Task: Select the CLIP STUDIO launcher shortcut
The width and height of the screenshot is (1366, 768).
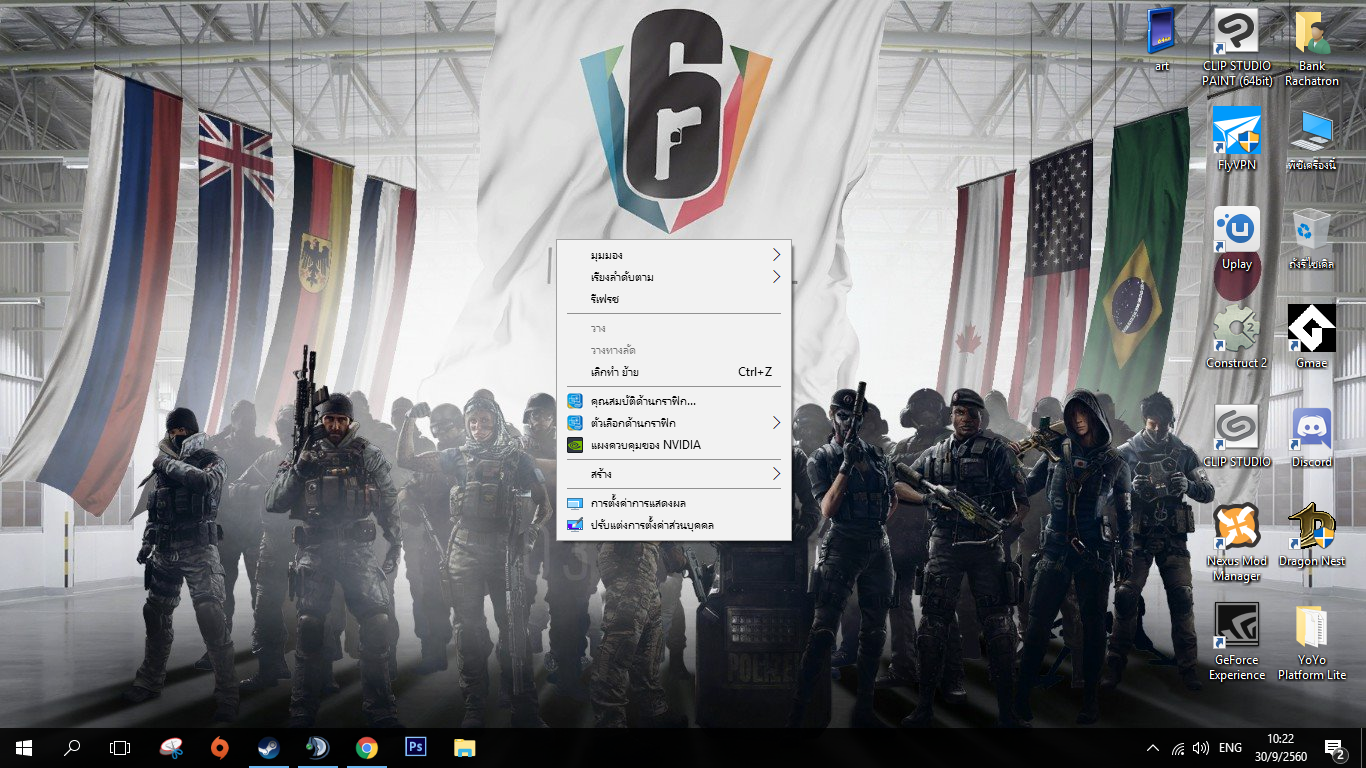Action: point(1237,436)
